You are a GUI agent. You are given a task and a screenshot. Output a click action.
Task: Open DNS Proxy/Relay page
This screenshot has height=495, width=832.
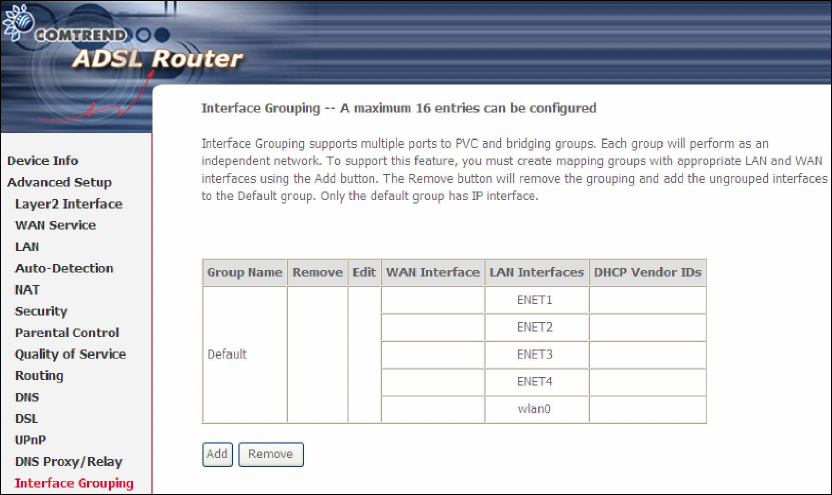68,462
